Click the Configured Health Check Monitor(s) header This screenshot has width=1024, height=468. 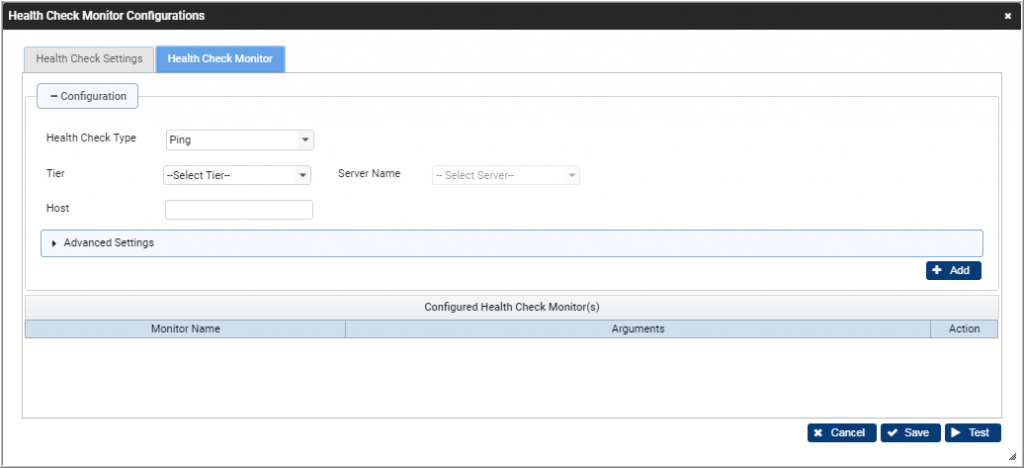[x=511, y=306]
